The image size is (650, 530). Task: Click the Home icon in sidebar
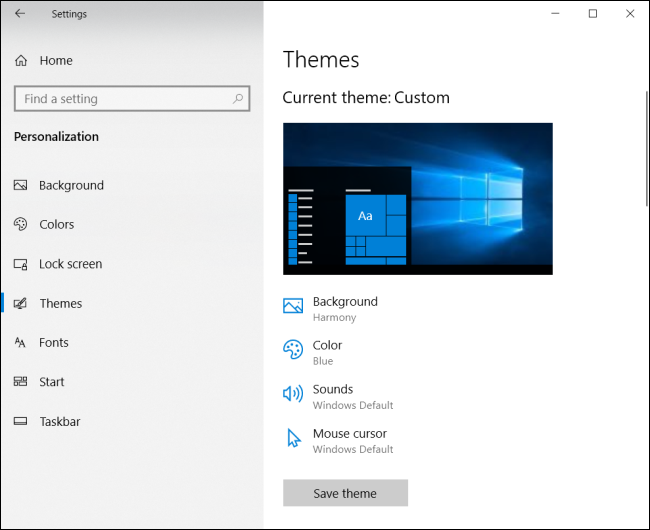point(21,61)
